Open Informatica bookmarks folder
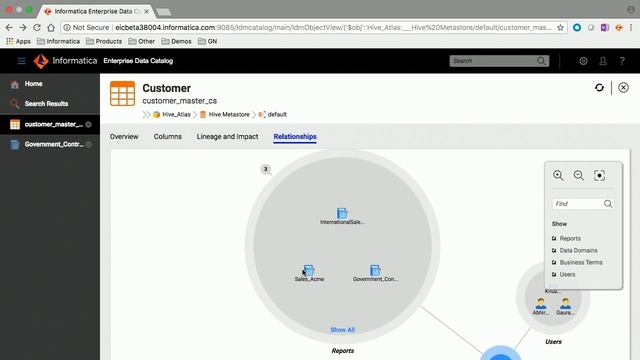640x360 pixels. click(58, 41)
